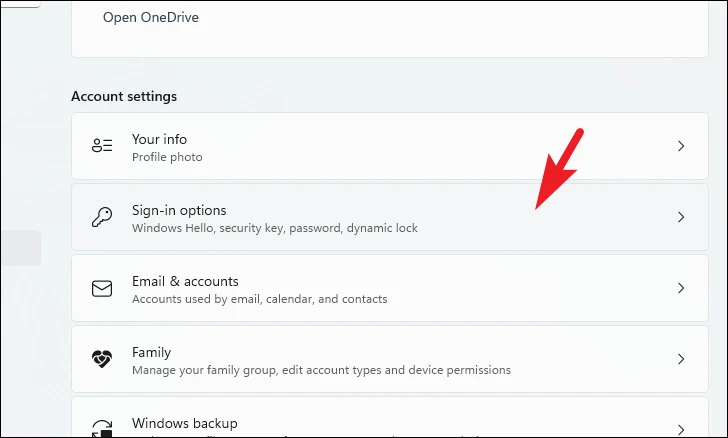Select the Windows backup title
Viewport: 728px width, 438px height.
pos(184,423)
